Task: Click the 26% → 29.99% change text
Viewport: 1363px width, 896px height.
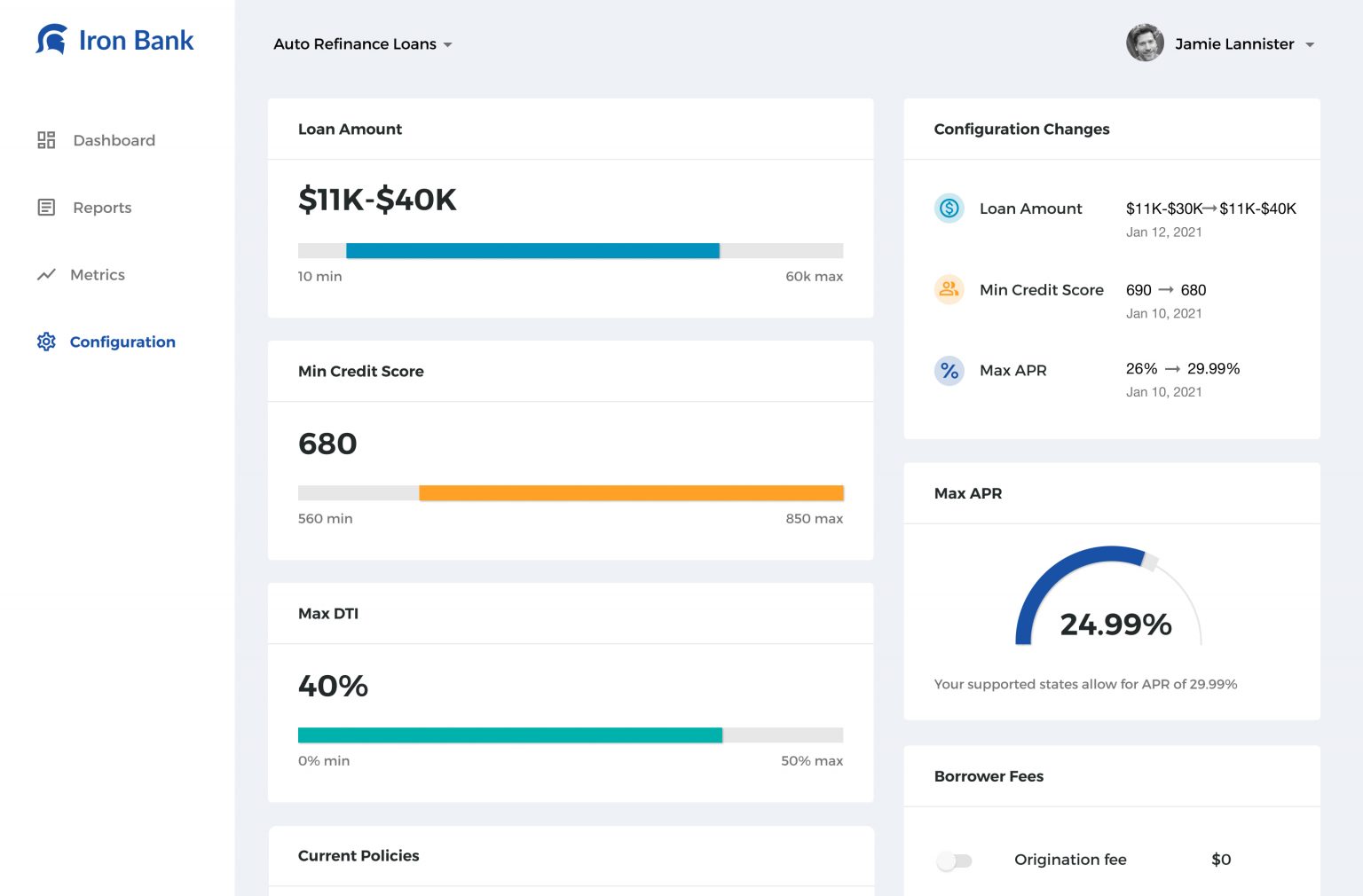Action: 1183,369
